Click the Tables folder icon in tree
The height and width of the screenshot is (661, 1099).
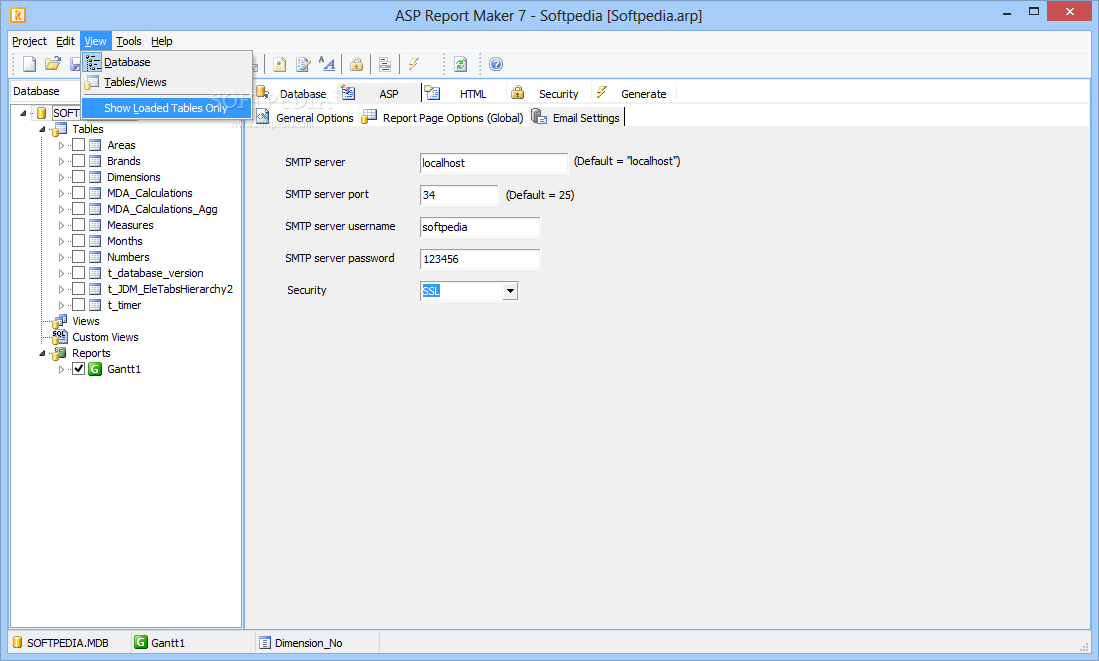click(x=60, y=129)
